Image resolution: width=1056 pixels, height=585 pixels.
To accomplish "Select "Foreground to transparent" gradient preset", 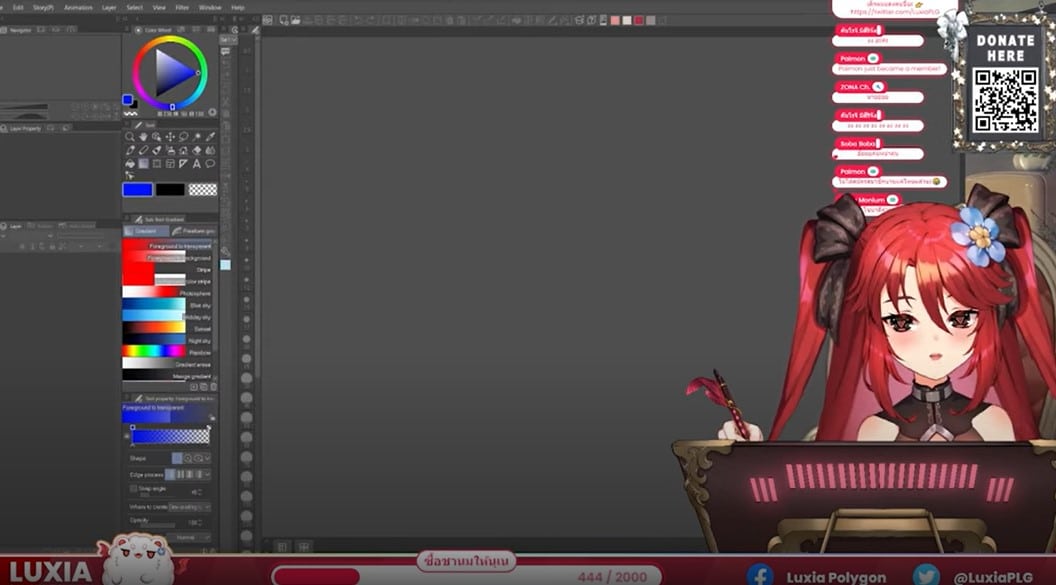I will tap(167, 246).
